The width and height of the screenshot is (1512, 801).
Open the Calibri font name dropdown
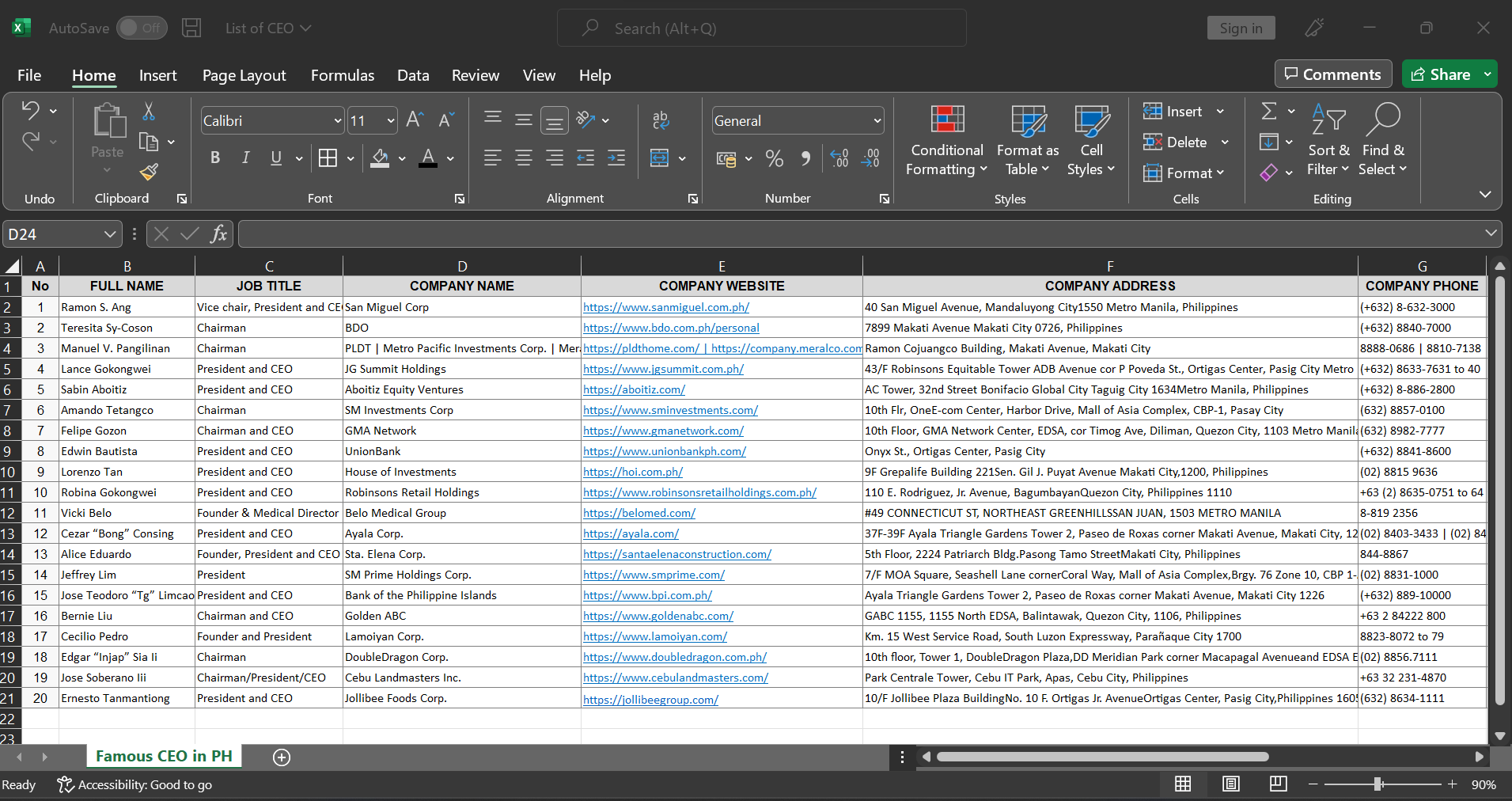(x=337, y=121)
